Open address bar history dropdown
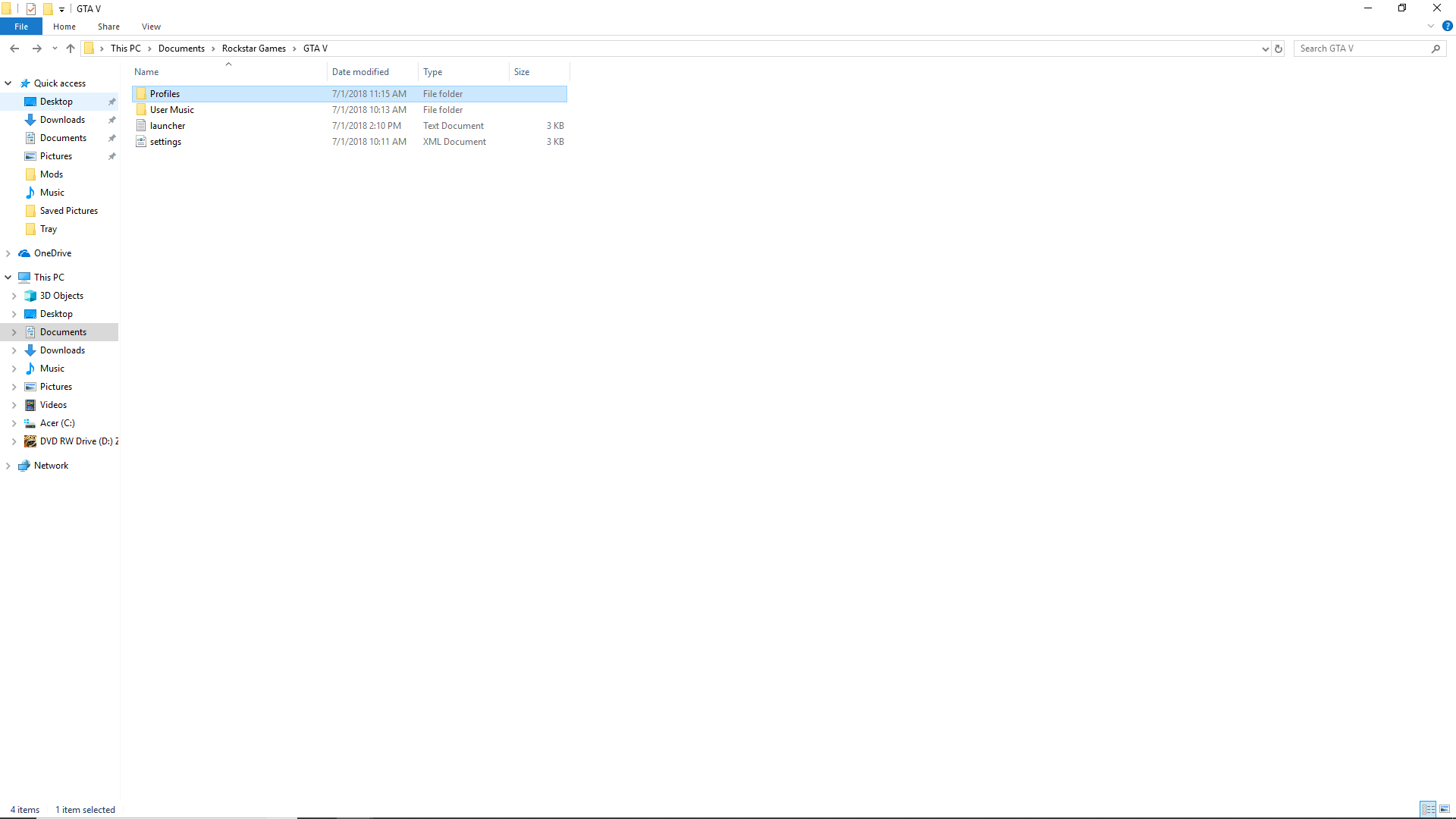Image resolution: width=1456 pixels, height=819 pixels. (x=1265, y=49)
